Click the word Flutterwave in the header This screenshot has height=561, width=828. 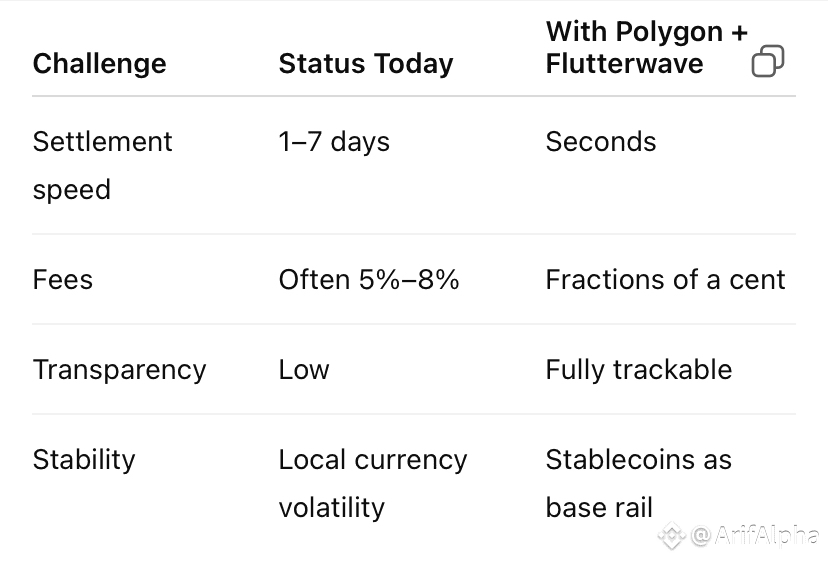point(624,64)
